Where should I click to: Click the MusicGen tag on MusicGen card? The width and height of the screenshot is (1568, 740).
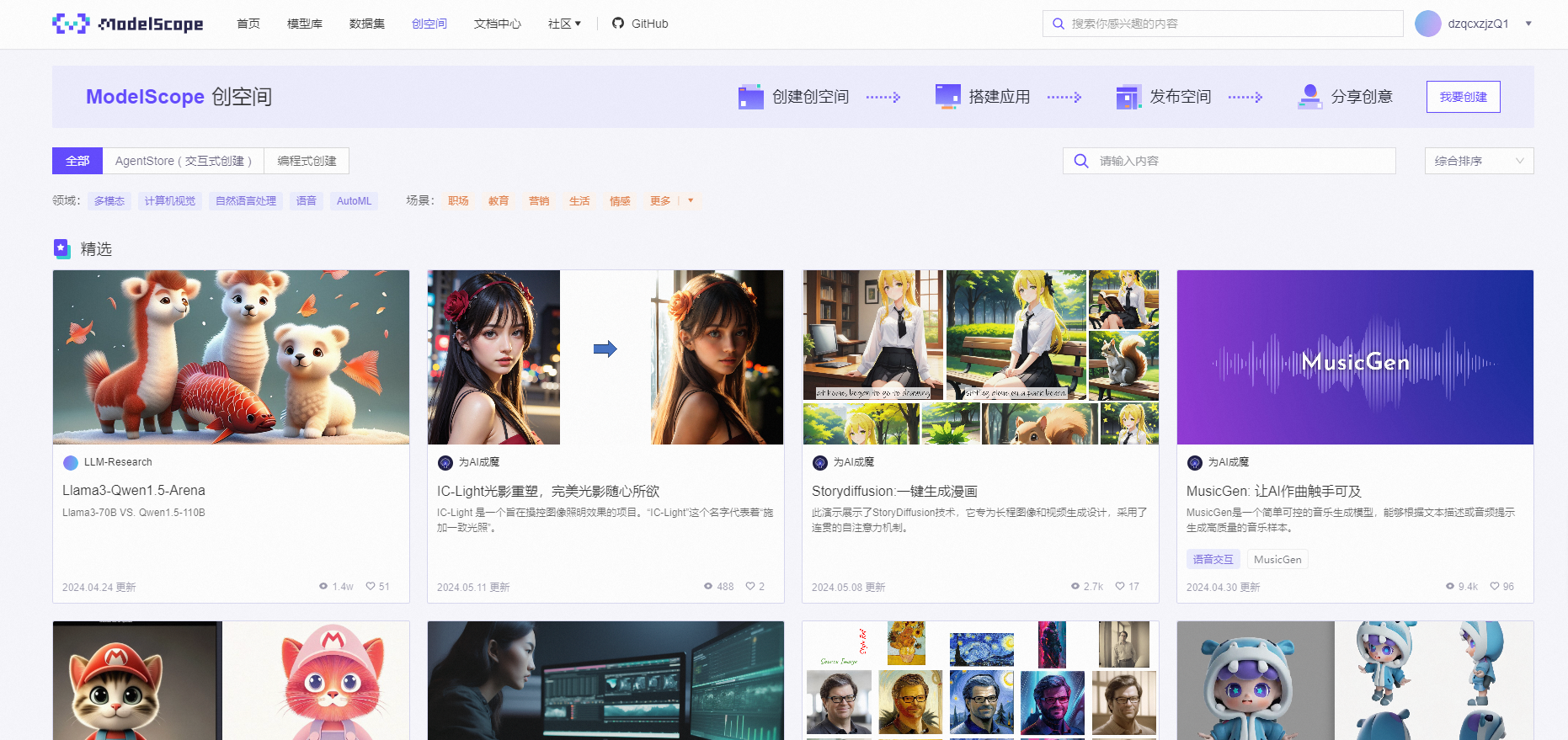click(x=1277, y=559)
